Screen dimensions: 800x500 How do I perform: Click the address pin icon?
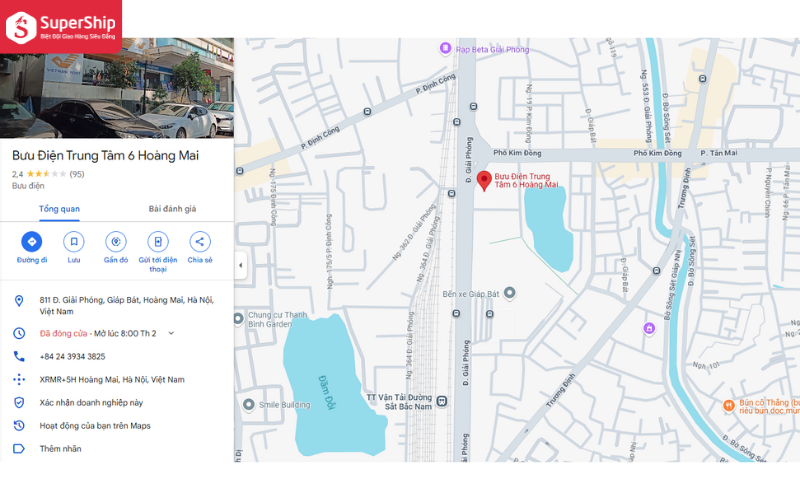pos(19,301)
